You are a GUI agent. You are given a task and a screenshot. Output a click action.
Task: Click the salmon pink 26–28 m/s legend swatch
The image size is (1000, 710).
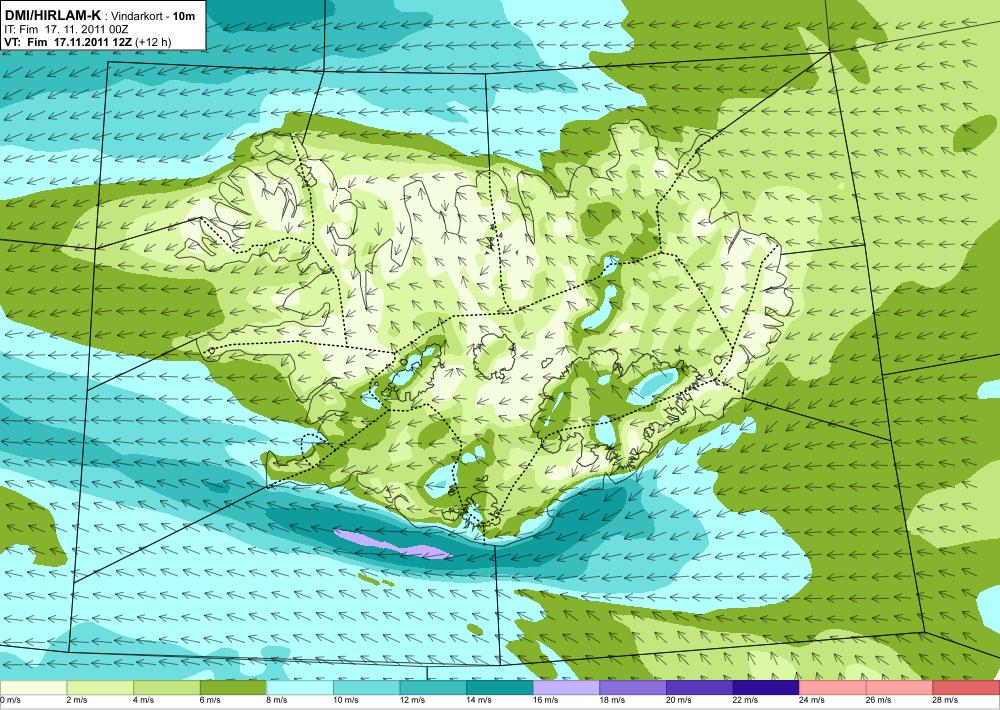tap(899, 688)
